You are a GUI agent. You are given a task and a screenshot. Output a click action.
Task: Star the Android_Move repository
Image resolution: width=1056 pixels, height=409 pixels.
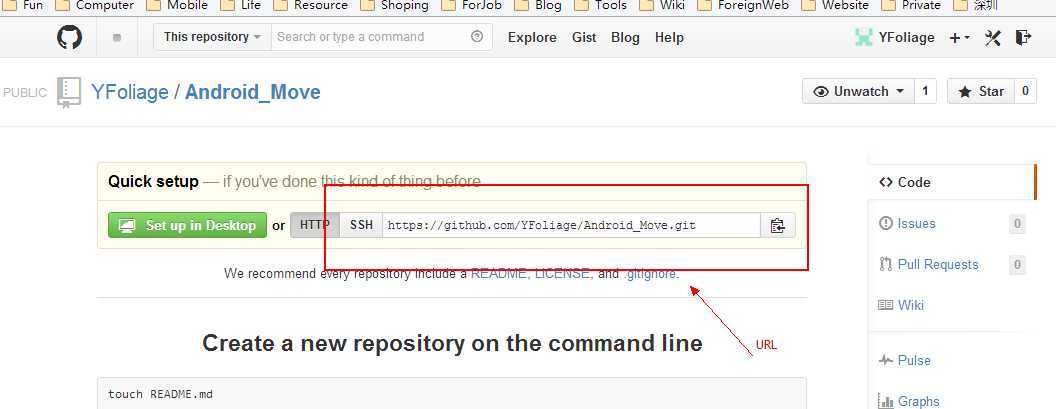tap(980, 92)
